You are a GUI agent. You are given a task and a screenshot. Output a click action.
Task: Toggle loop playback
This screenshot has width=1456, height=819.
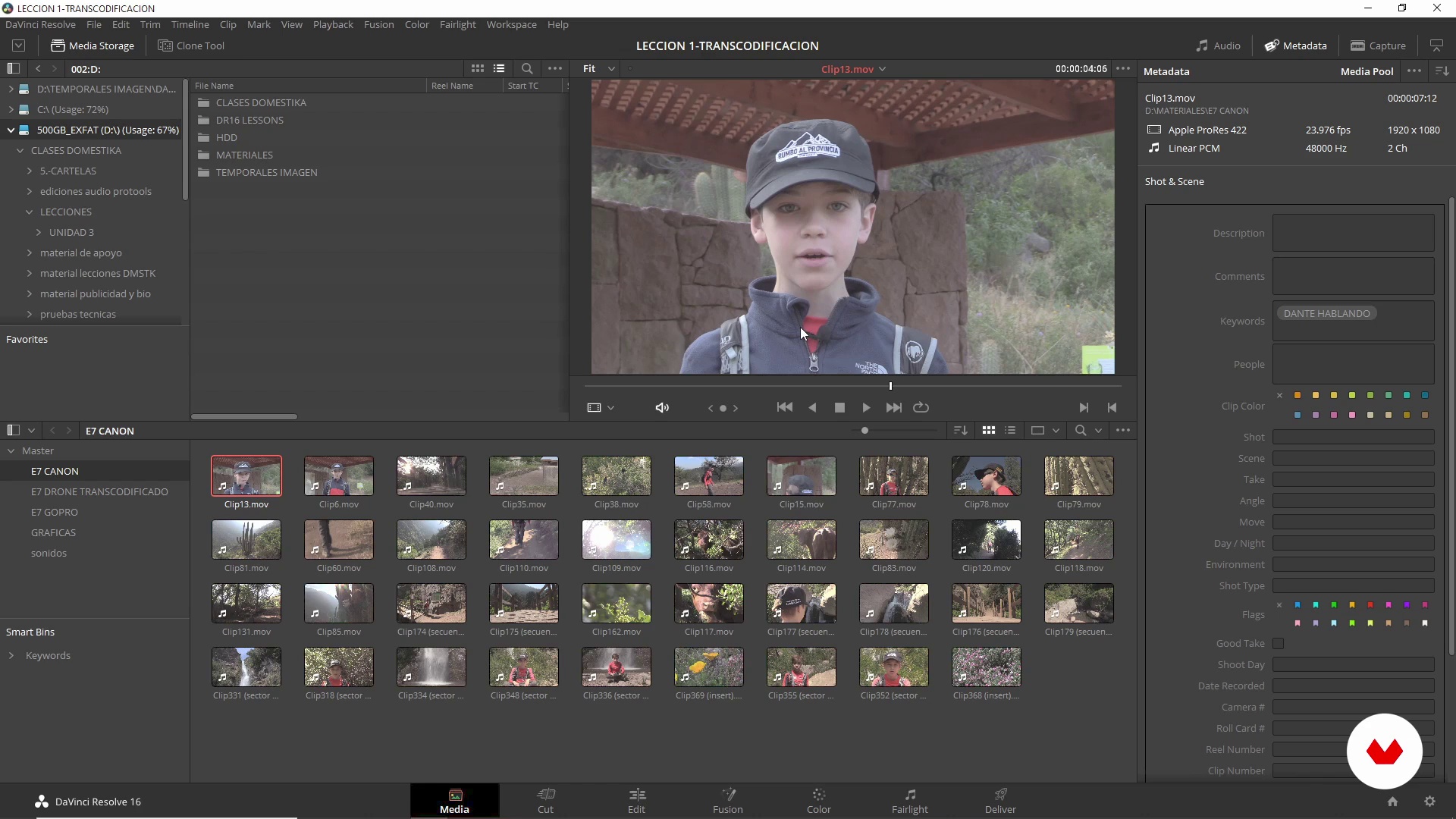click(x=921, y=408)
